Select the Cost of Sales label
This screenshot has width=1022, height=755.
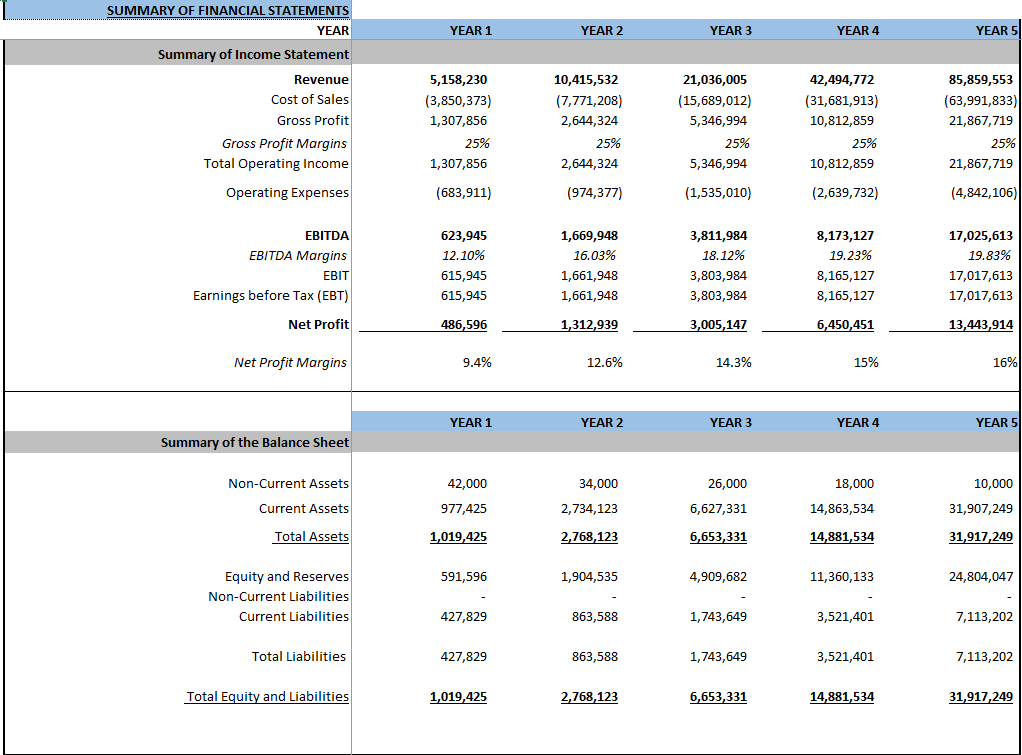[x=305, y=100]
